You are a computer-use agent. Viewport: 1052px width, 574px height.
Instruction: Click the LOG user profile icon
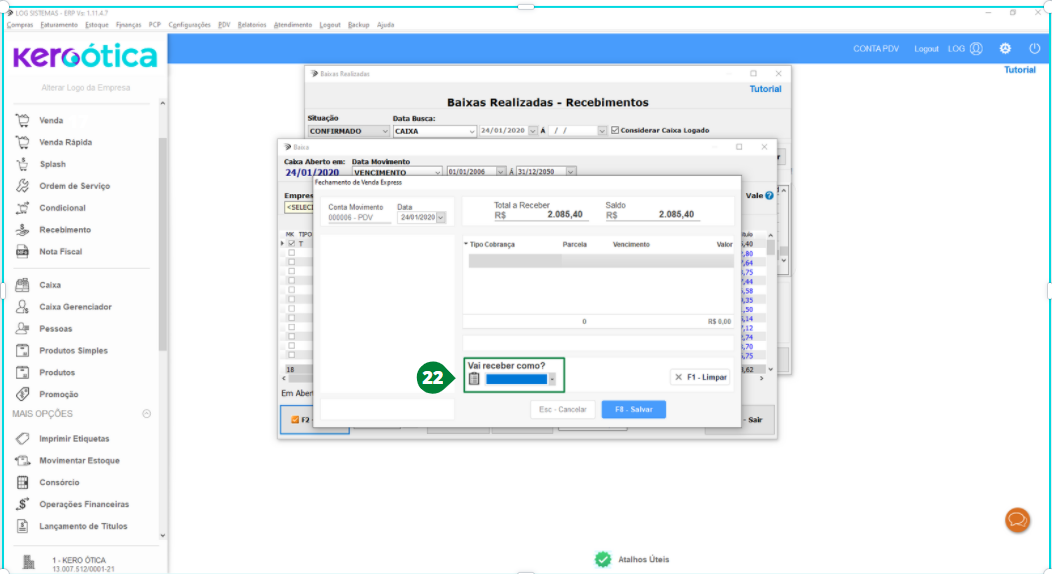point(976,48)
